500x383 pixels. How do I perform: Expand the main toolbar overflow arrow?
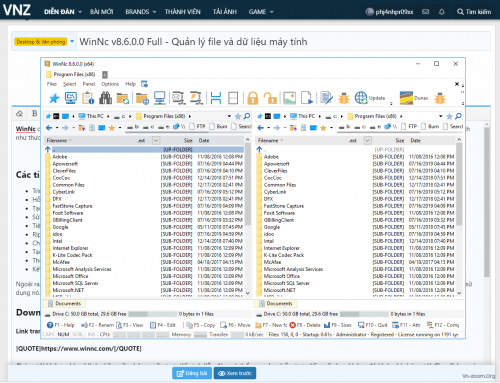coord(391,103)
